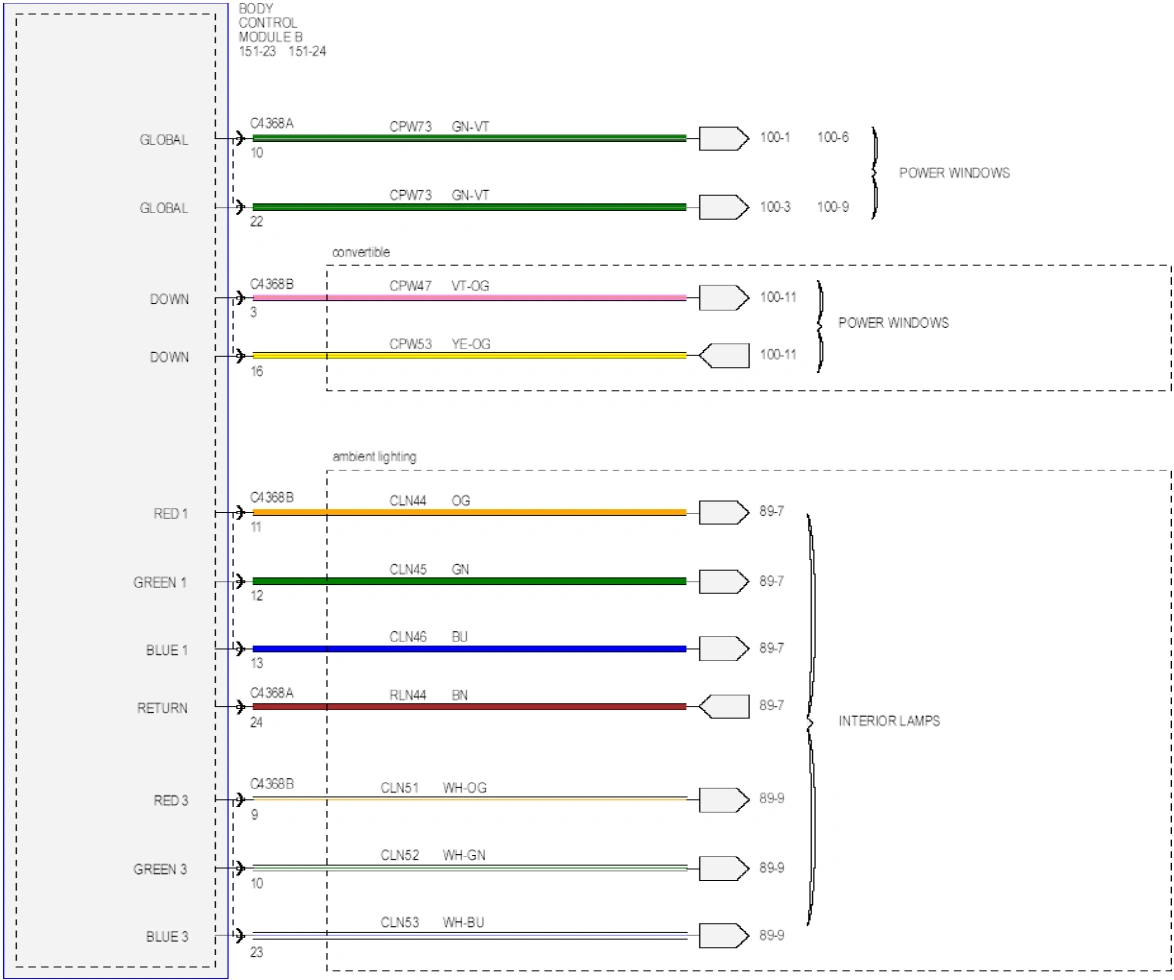Select the inbound arrow on the RLN44 wire
The image size is (1174, 980).
(x=724, y=706)
